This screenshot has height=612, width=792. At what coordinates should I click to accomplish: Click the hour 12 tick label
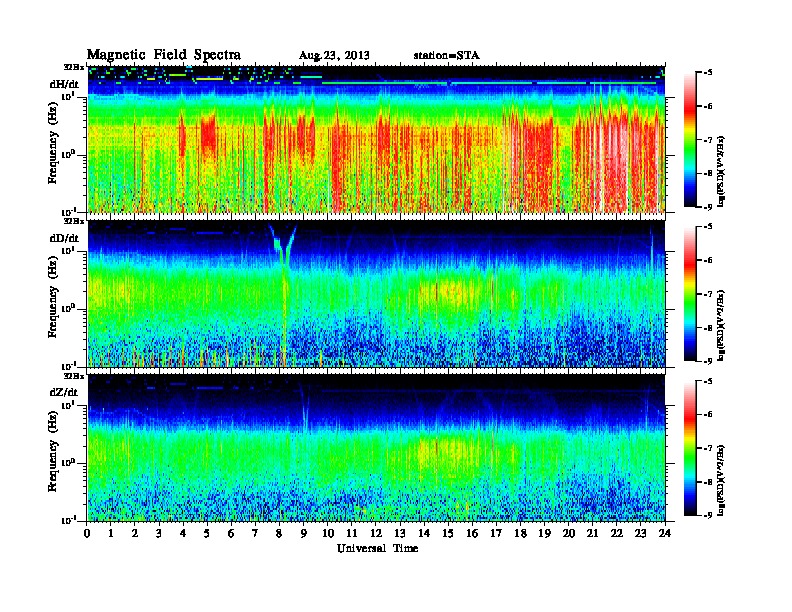click(x=376, y=533)
